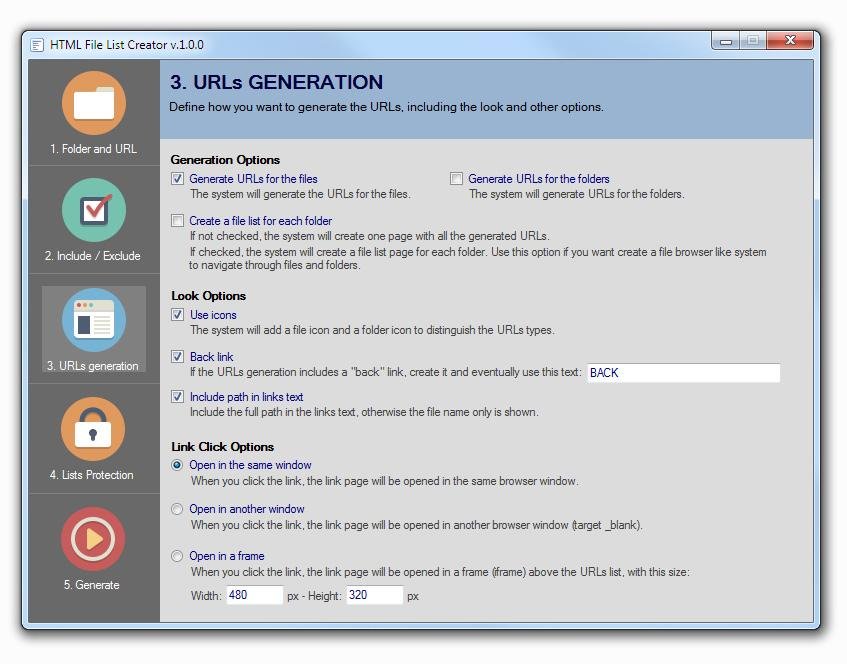Uncheck Include path in links text
This screenshot has width=847, height=664.
(176, 397)
